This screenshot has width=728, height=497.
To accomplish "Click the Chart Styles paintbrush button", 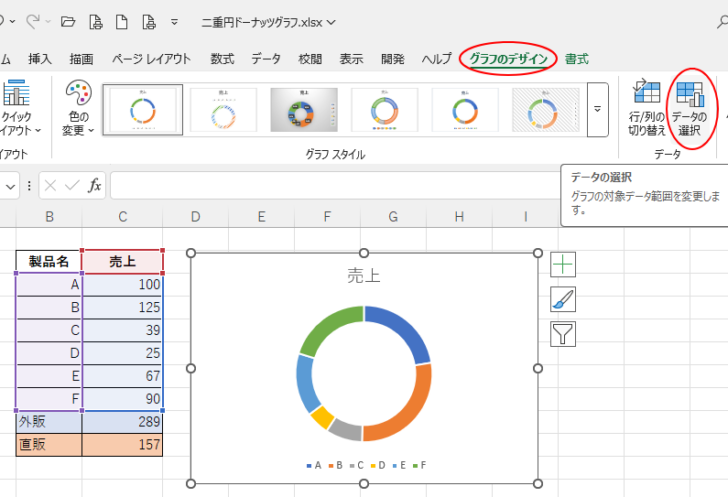I will click(563, 299).
